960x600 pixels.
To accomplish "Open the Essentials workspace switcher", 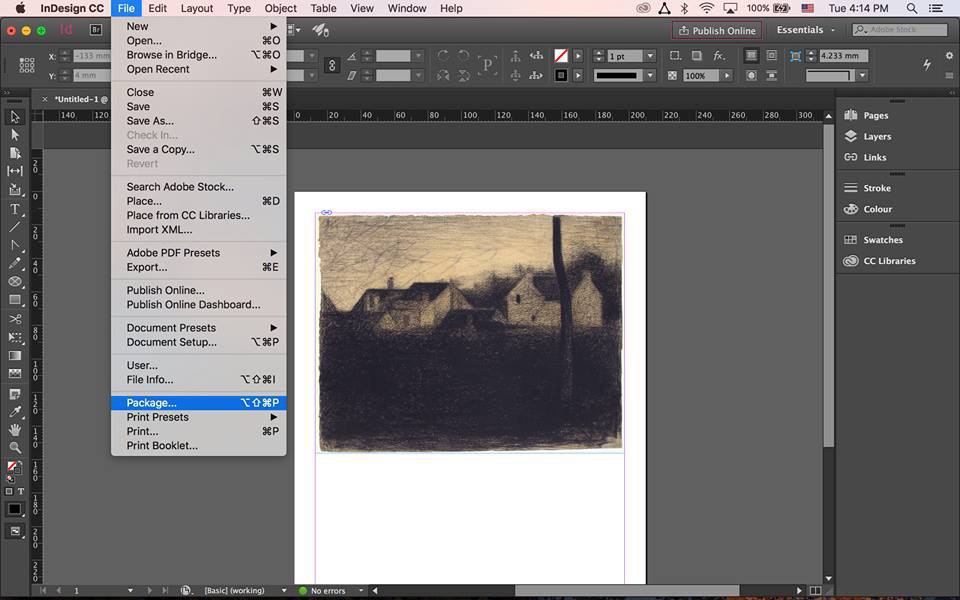I will point(805,29).
